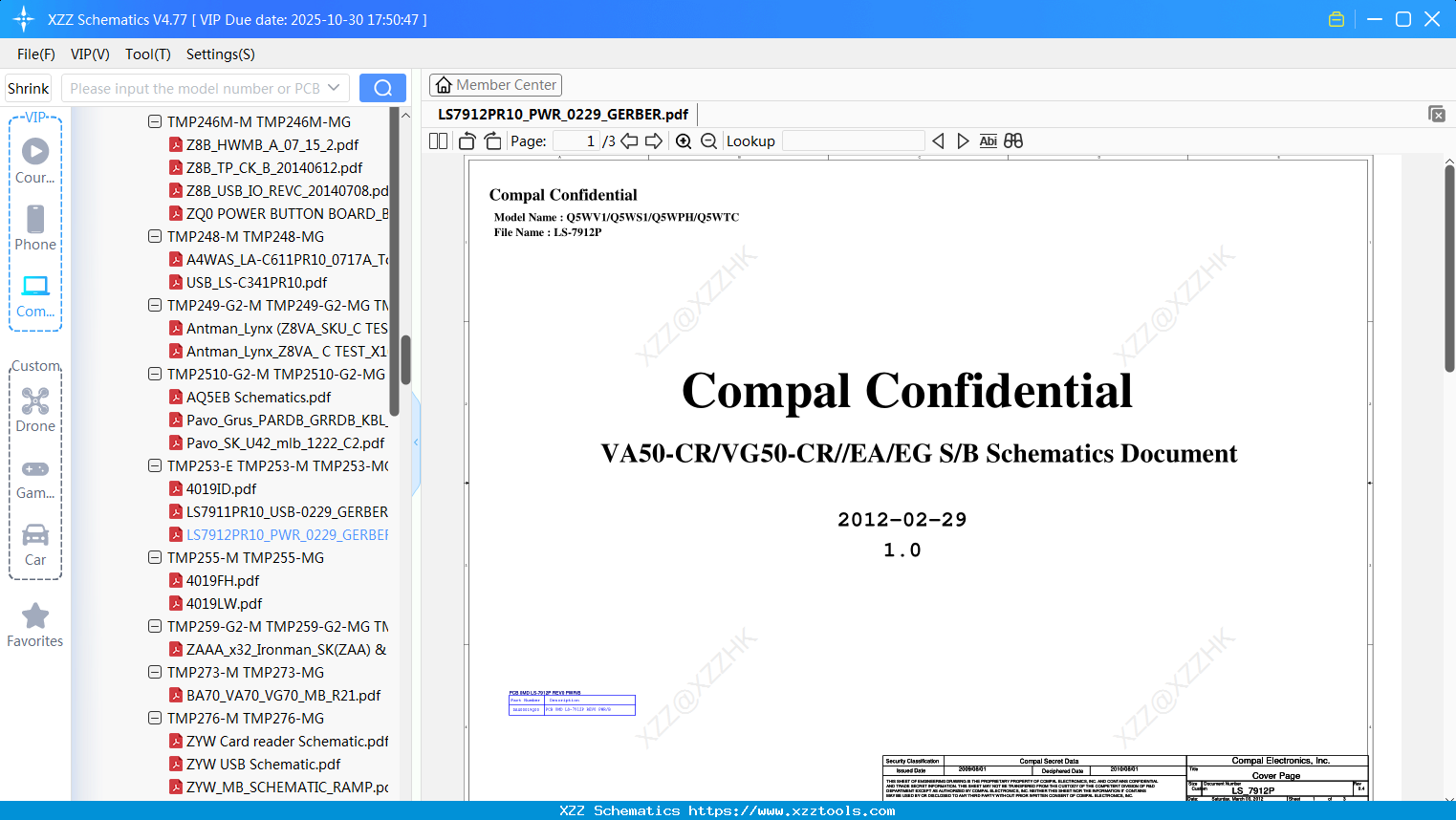Open the 4019LW.pdf file
The image size is (1456, 820).
(x=216, y=604)
